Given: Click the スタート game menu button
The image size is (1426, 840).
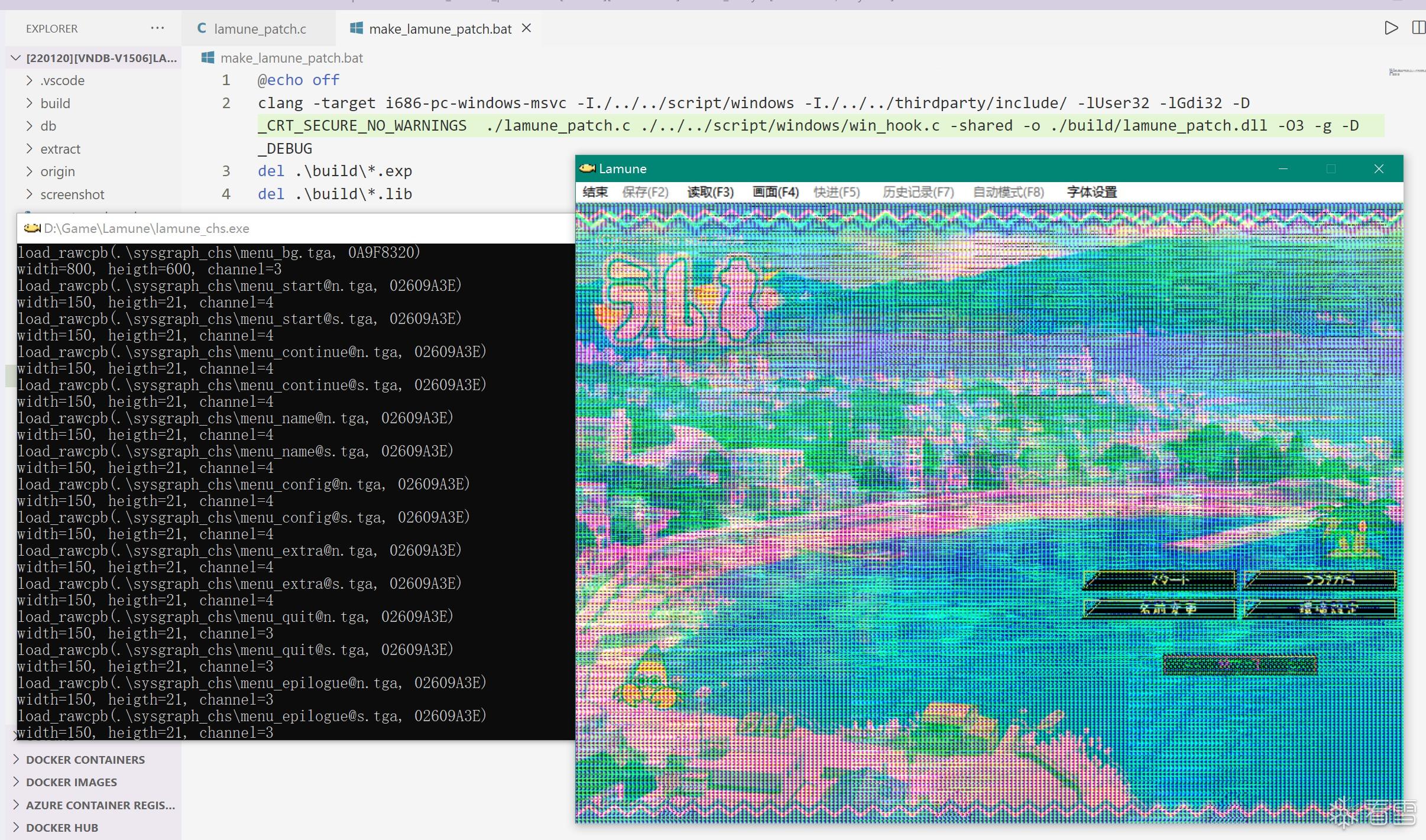Looking at the screenshot, I should coord(1160,580).
